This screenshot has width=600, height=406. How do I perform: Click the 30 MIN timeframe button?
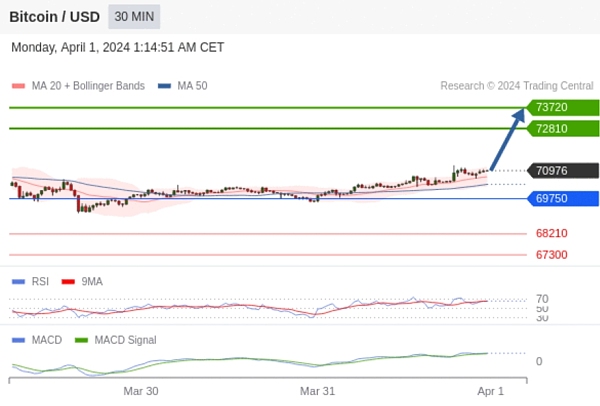pyautogui.click(x=134, y=17)
